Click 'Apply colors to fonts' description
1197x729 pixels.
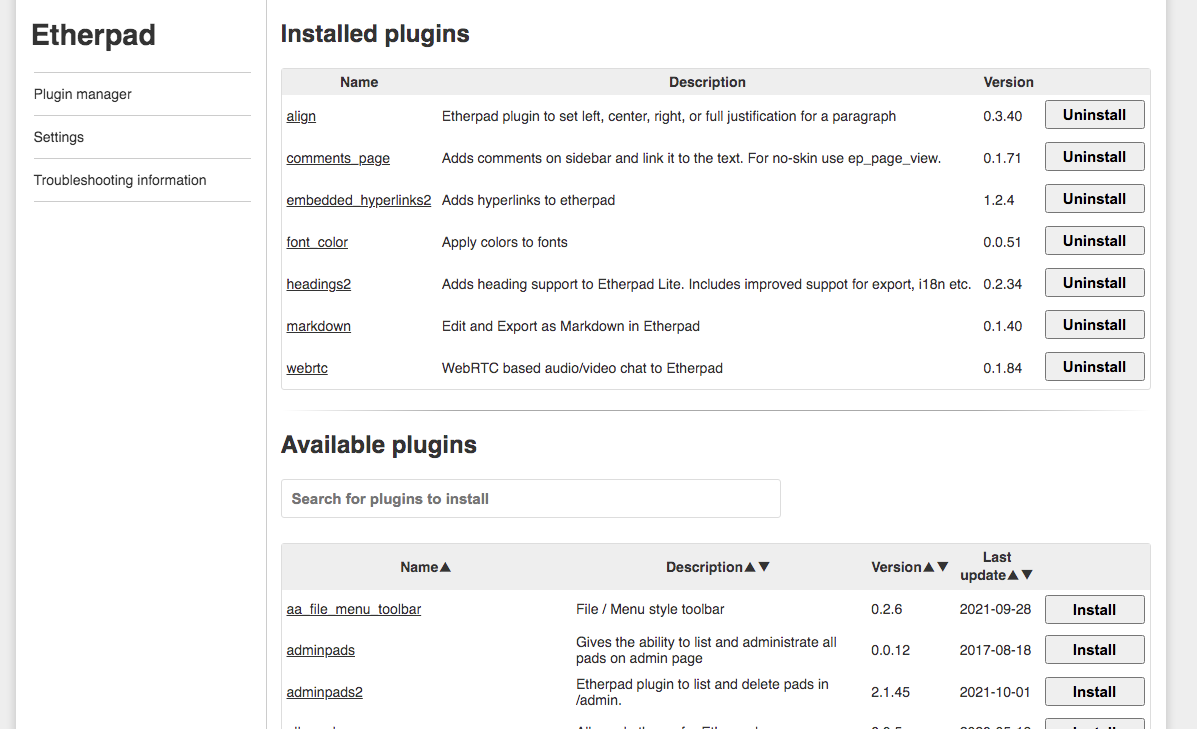[x=505, y=242]
